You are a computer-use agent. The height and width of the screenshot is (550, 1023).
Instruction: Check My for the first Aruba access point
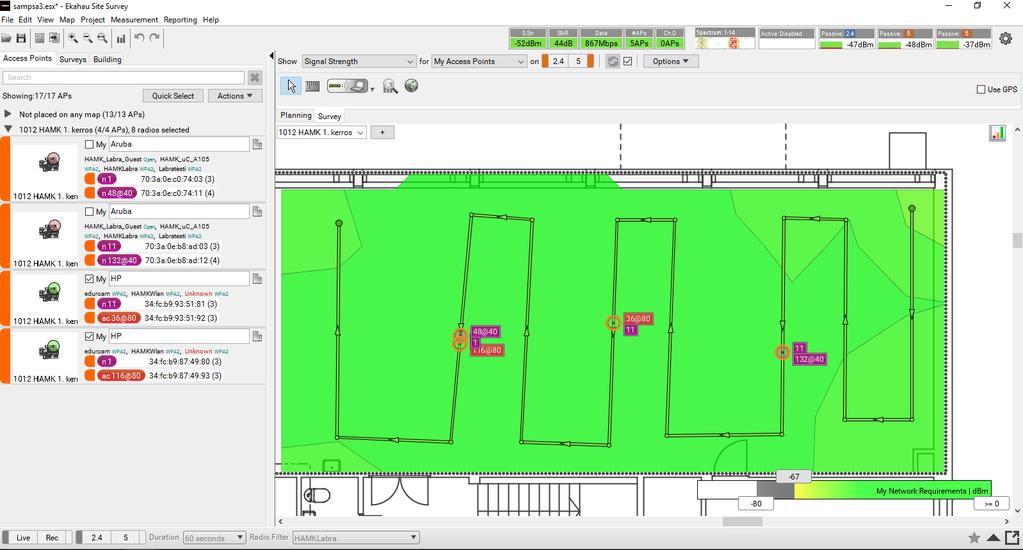tap(89, 144)
